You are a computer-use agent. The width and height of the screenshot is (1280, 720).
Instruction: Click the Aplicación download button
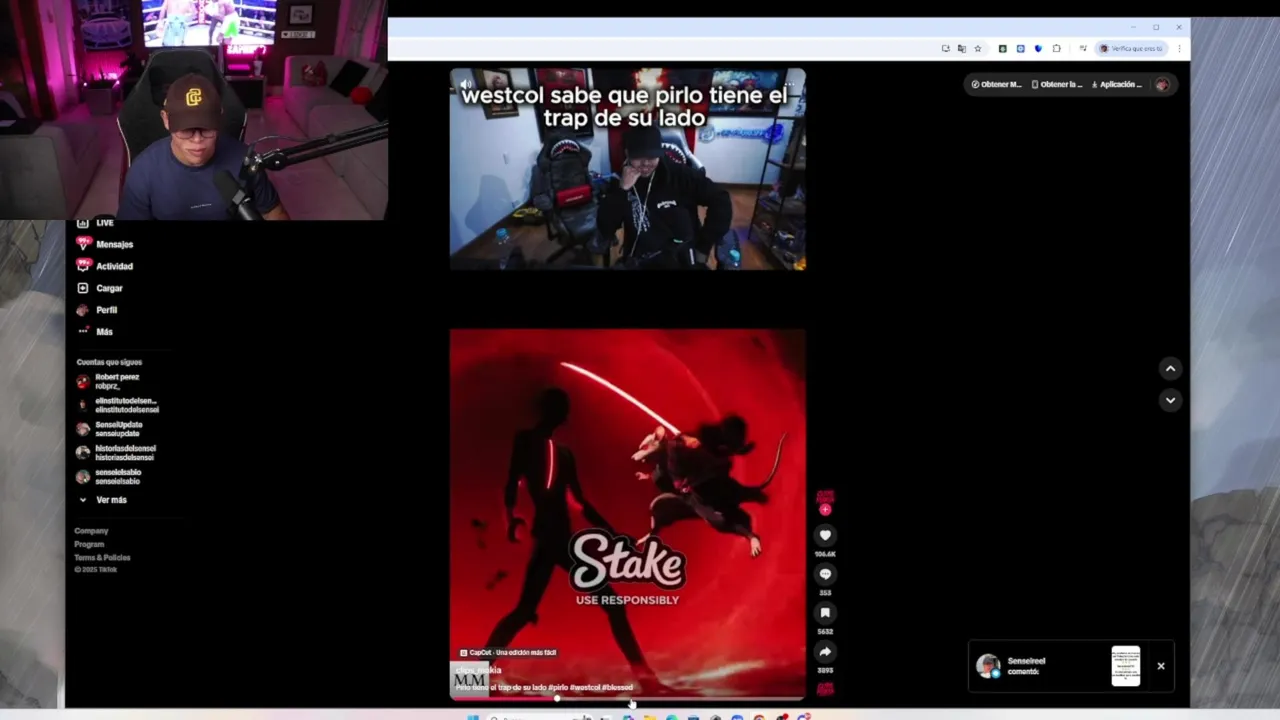[1119, 85]
